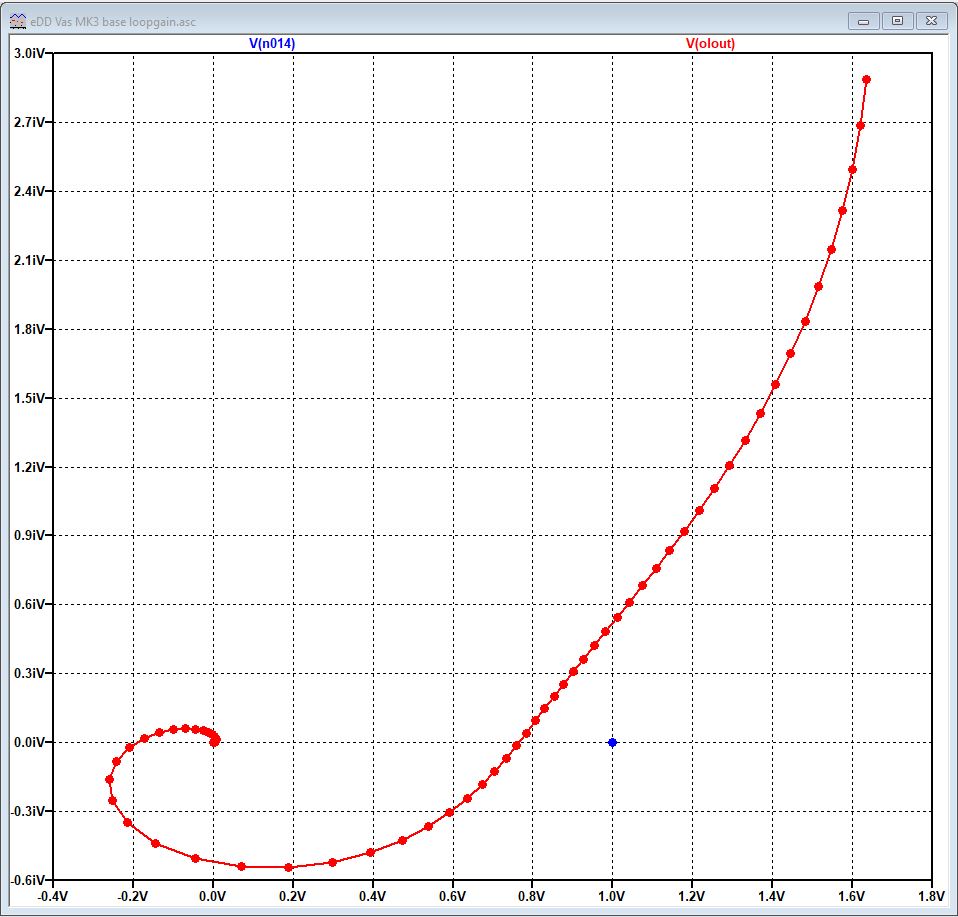
Task: Click the 1.6V horizontal axis label
Action: tap(852, 896)
